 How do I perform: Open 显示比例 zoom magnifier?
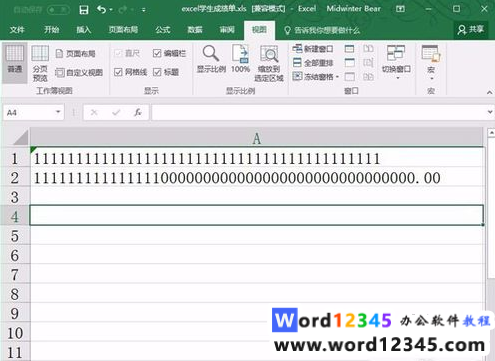pos(211,59)
